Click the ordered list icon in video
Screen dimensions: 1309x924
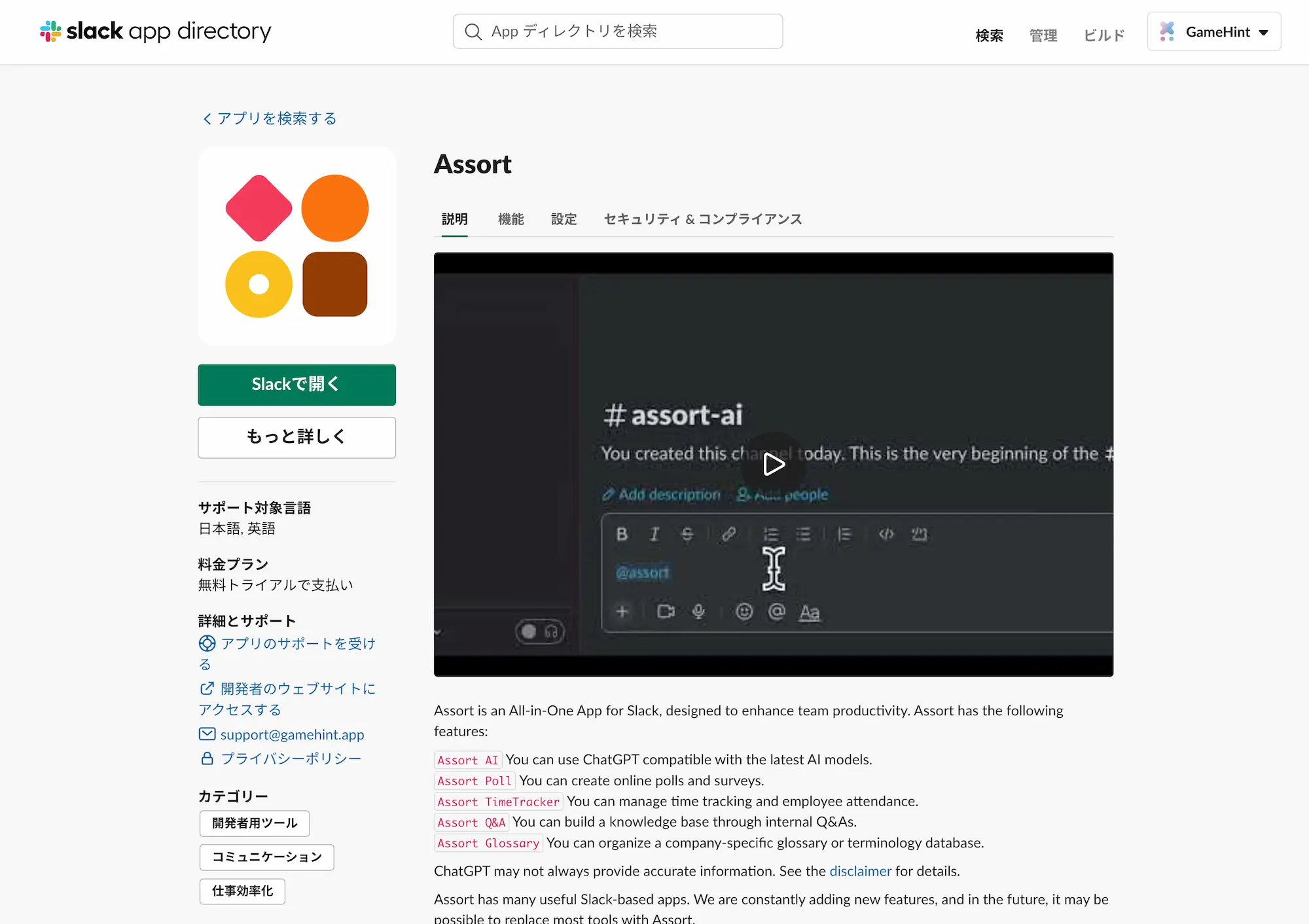pyautogui.click(x=770, y=534)
